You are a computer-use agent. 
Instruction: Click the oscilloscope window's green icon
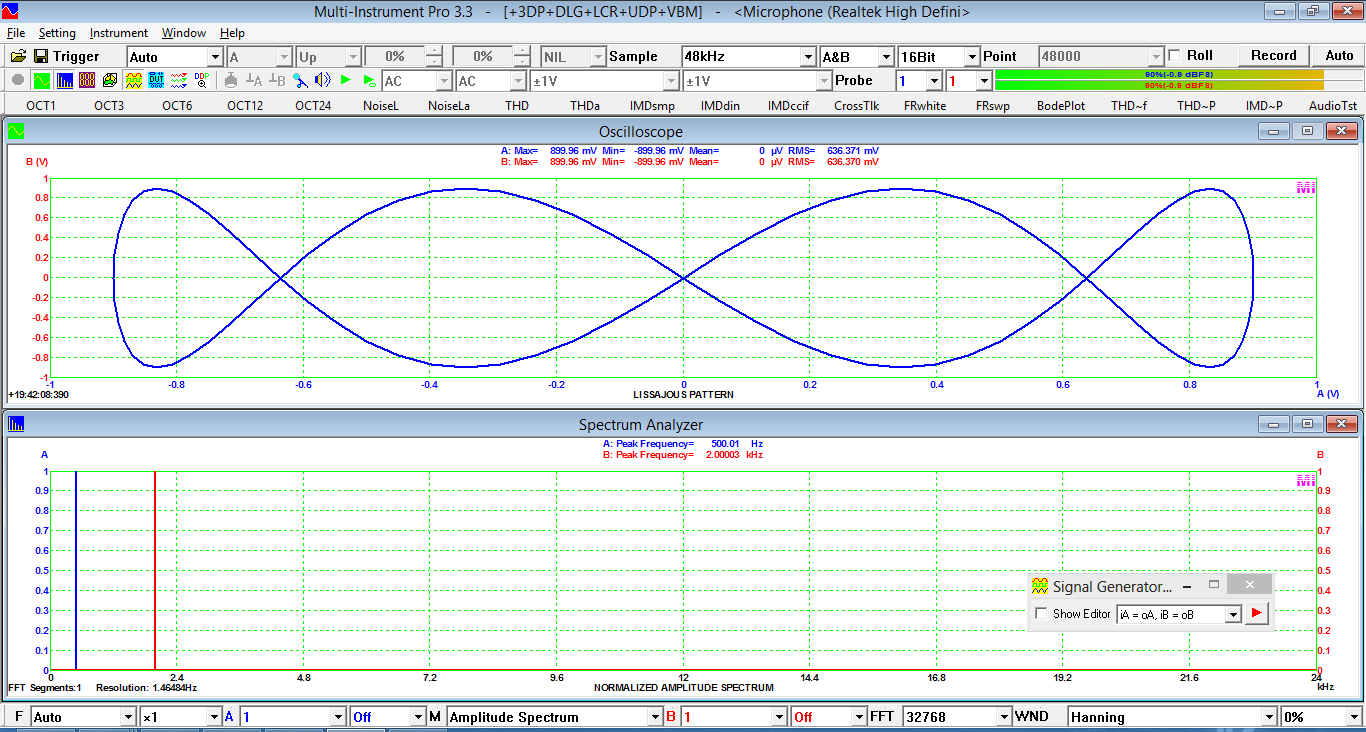pos(16,131)
